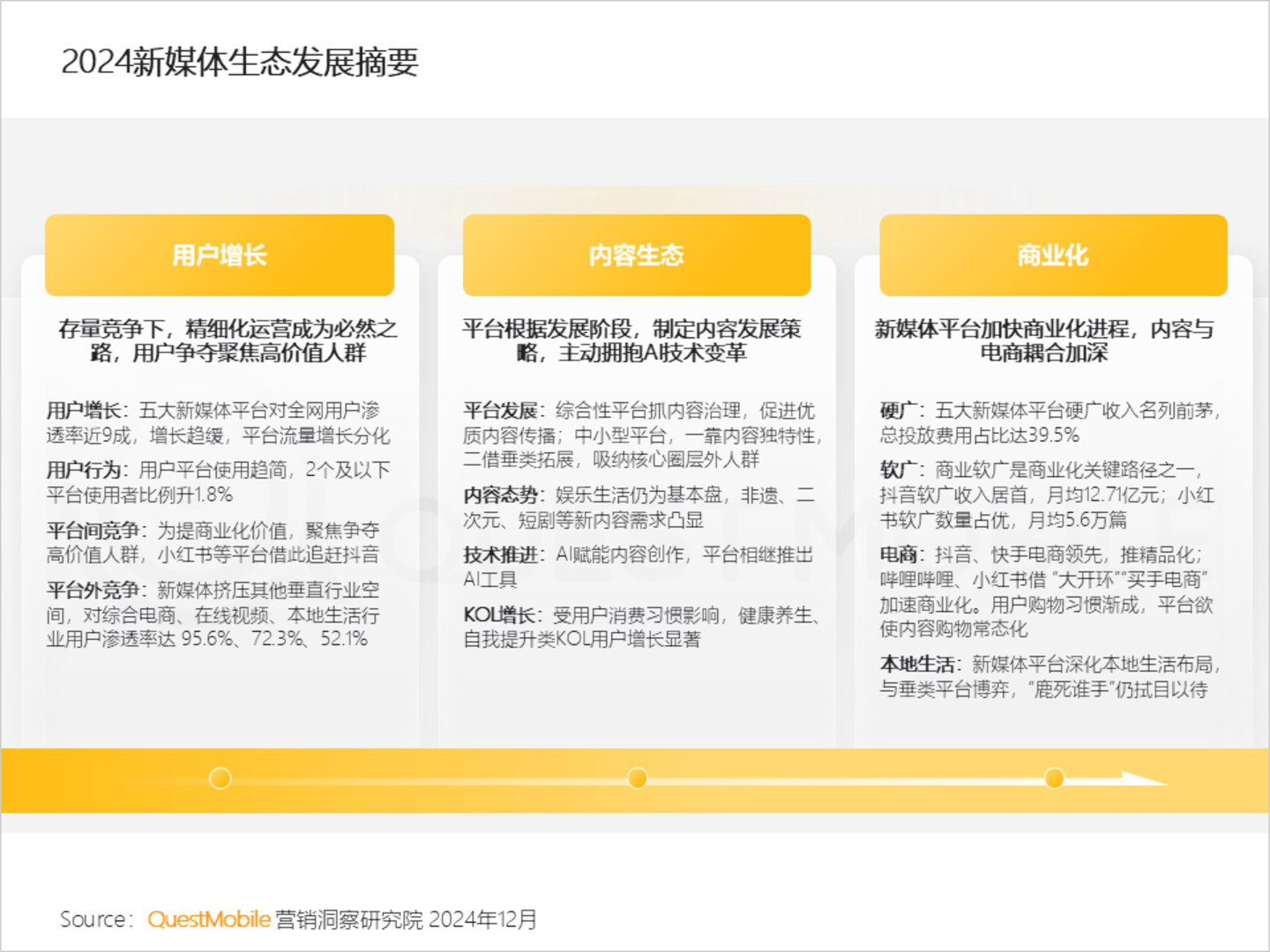Screen dimensions: 1270x952
Task: Click the QuestMobile logo in the source line
Action: (209, 919)
